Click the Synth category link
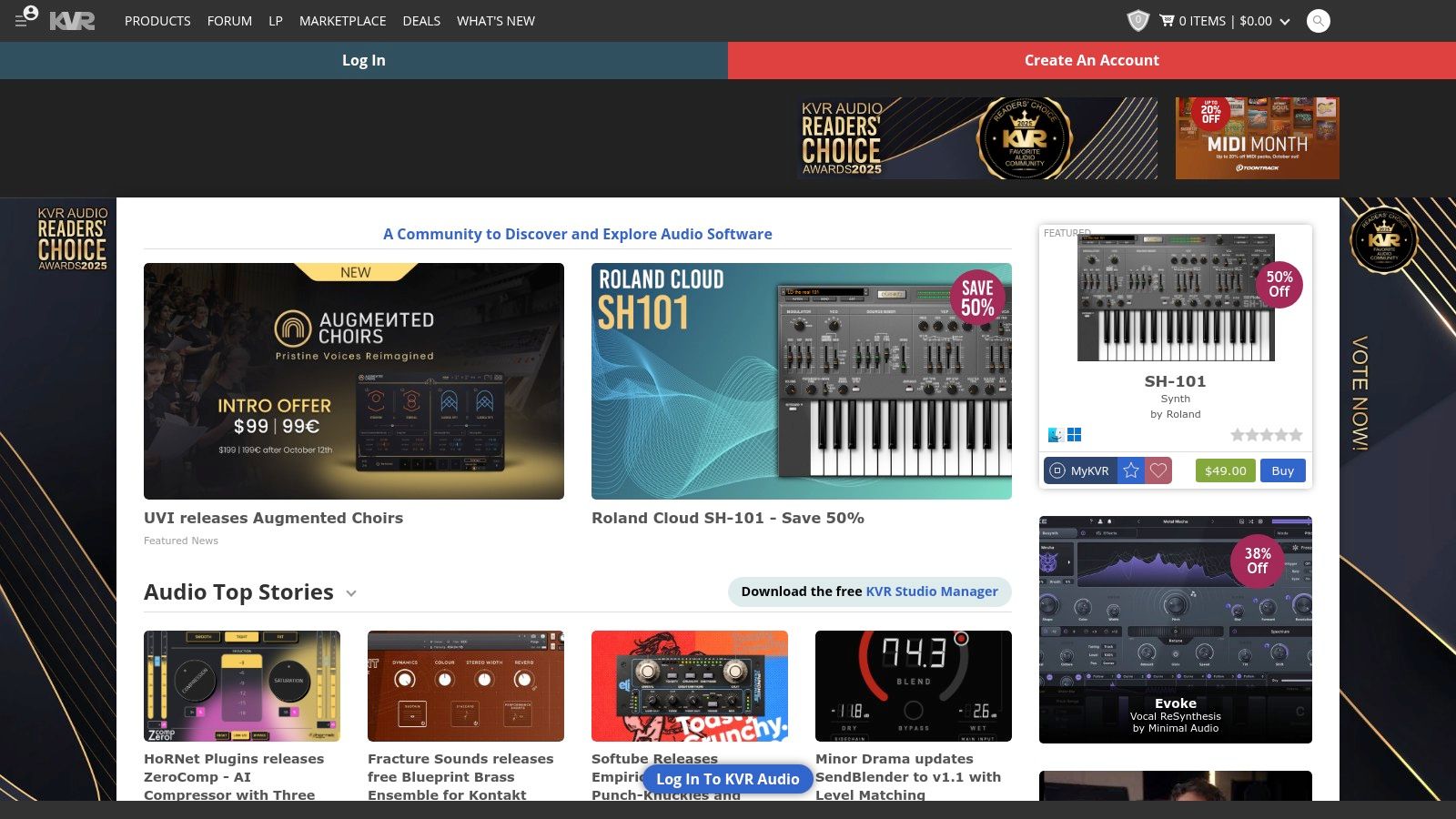The width and height of the screenshot is (1456, 819). [x=1176, y=399]
